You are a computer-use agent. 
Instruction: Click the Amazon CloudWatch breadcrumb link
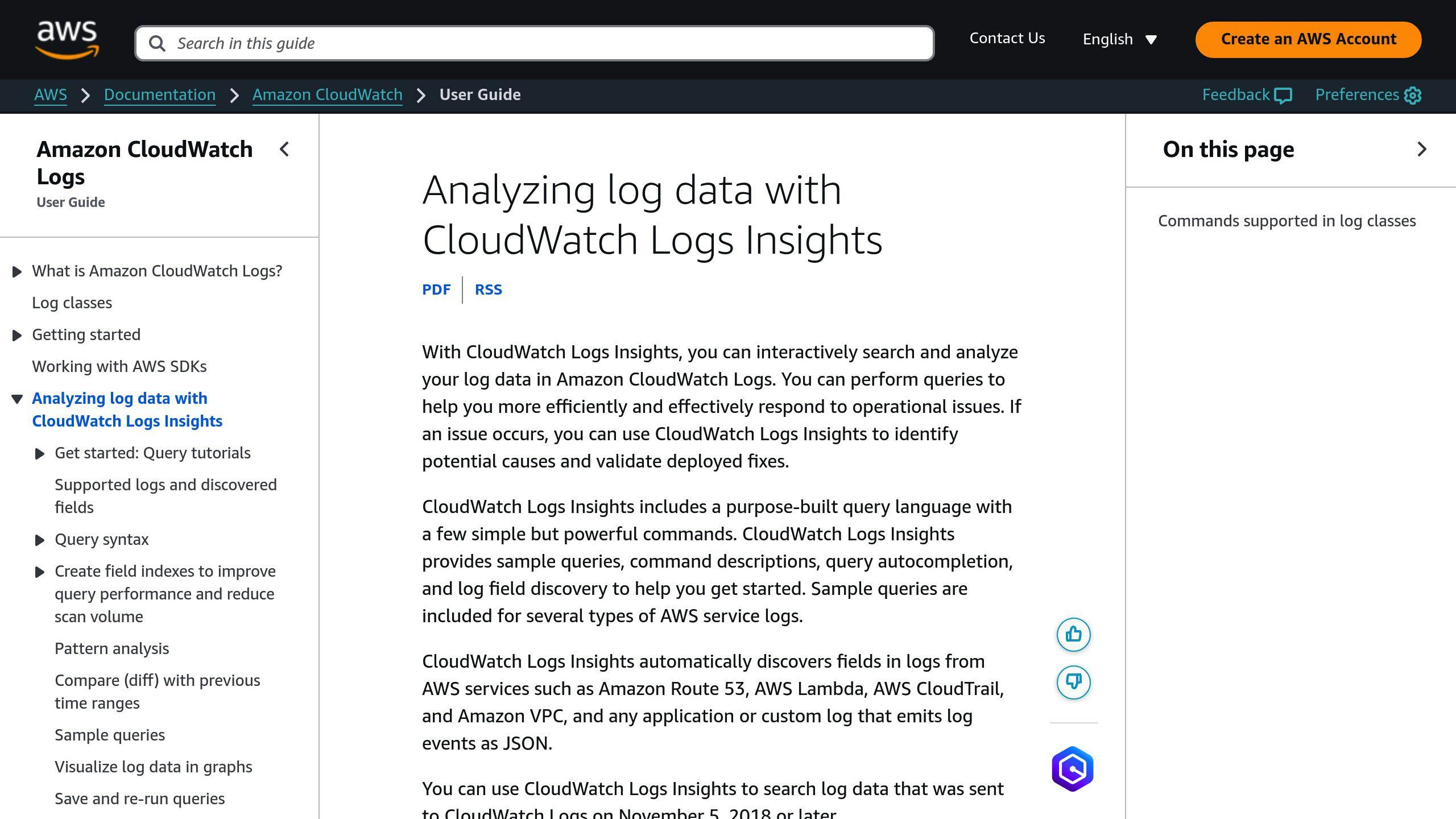pyautogui.click(x=327, y=94)
